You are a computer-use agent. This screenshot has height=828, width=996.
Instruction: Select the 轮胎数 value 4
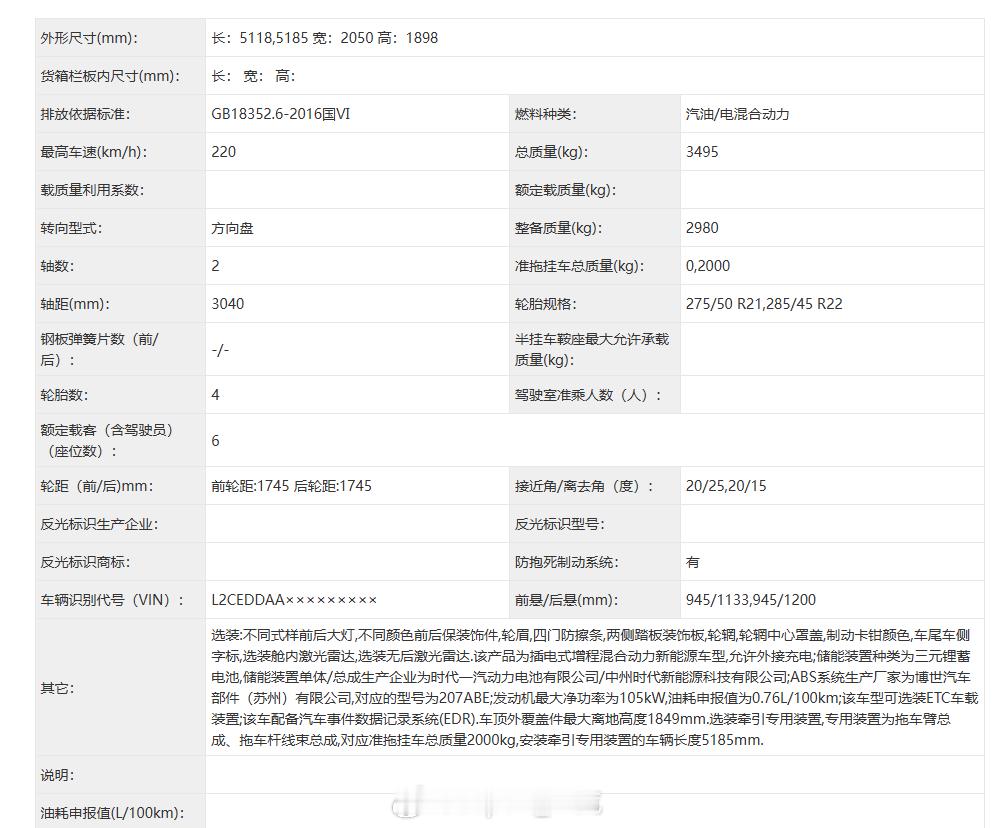tap(215, 395)
